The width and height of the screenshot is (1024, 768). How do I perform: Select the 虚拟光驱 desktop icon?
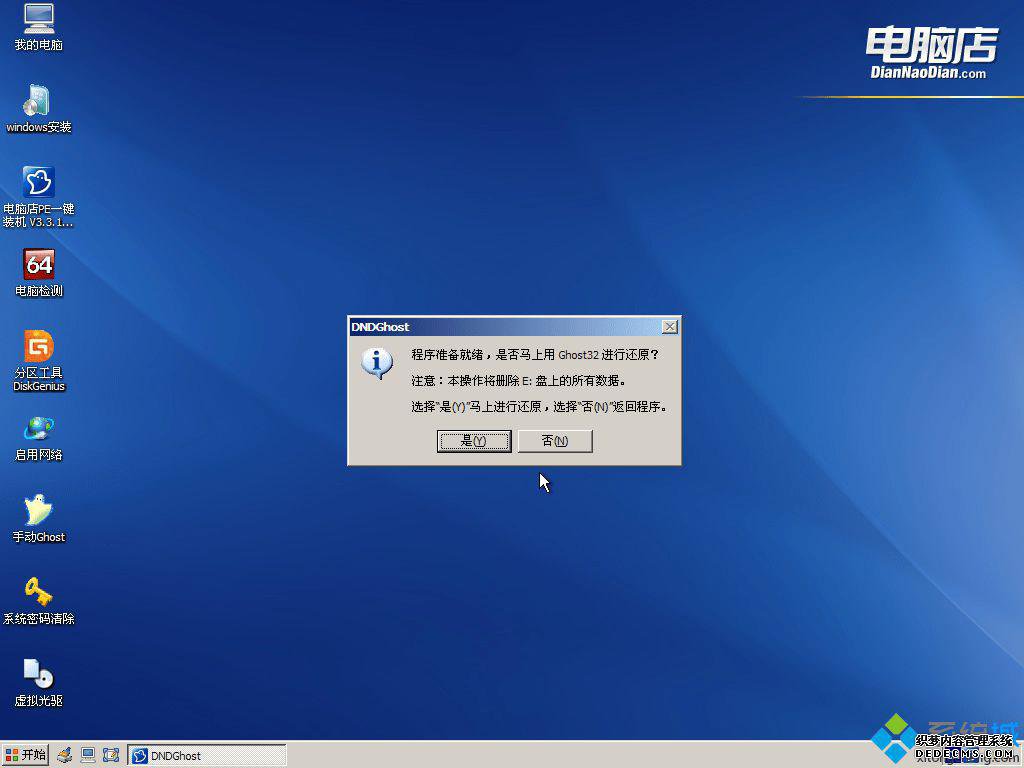tap(39, 682)
